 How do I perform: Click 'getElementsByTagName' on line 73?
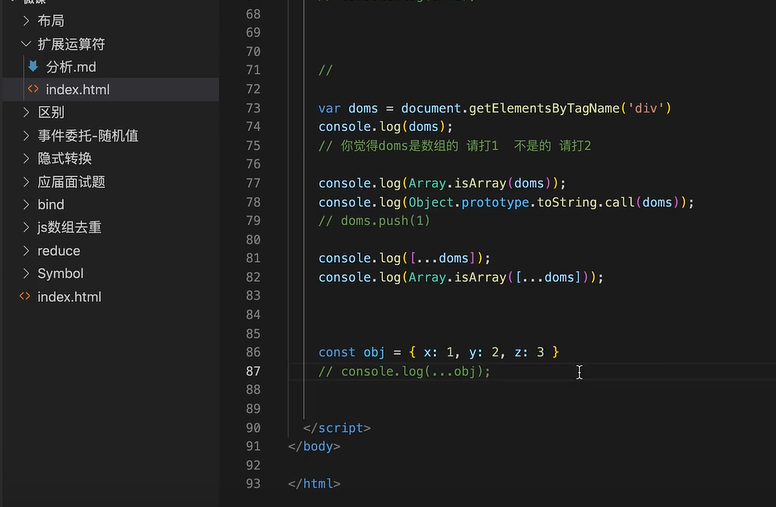(x=544, y=108)
